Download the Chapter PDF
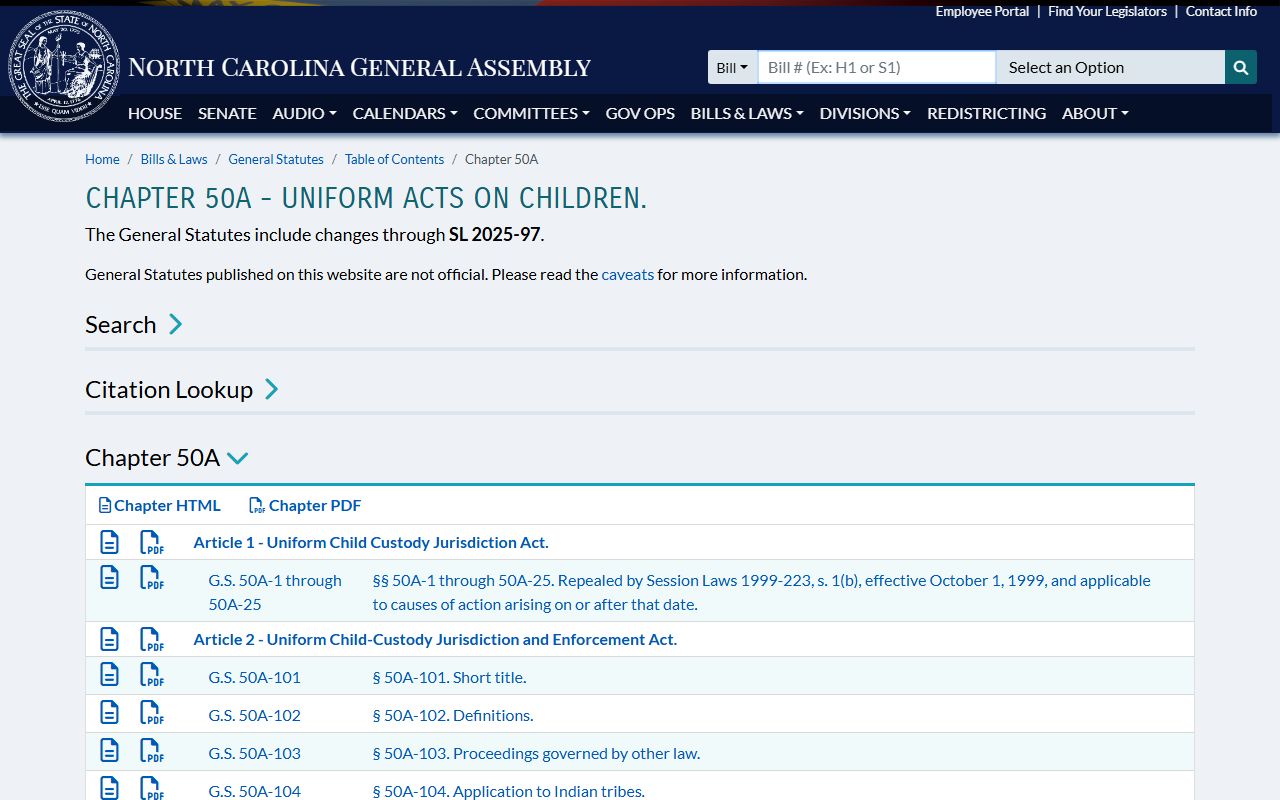 pos(305,505)
